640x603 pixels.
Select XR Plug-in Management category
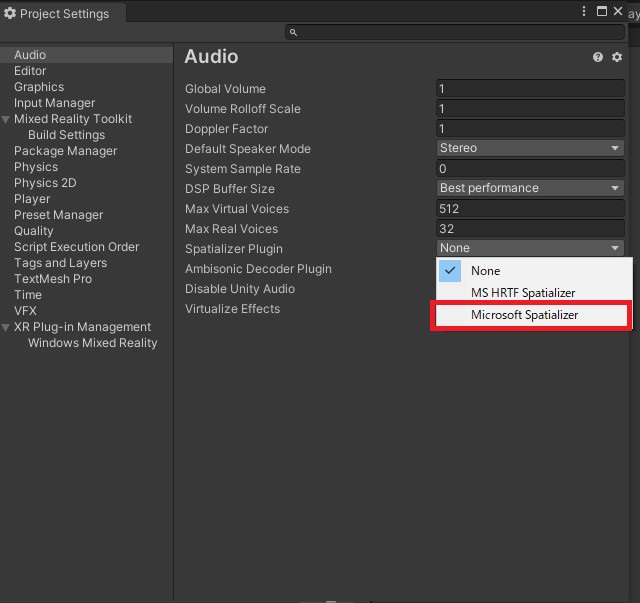point(82,327)
